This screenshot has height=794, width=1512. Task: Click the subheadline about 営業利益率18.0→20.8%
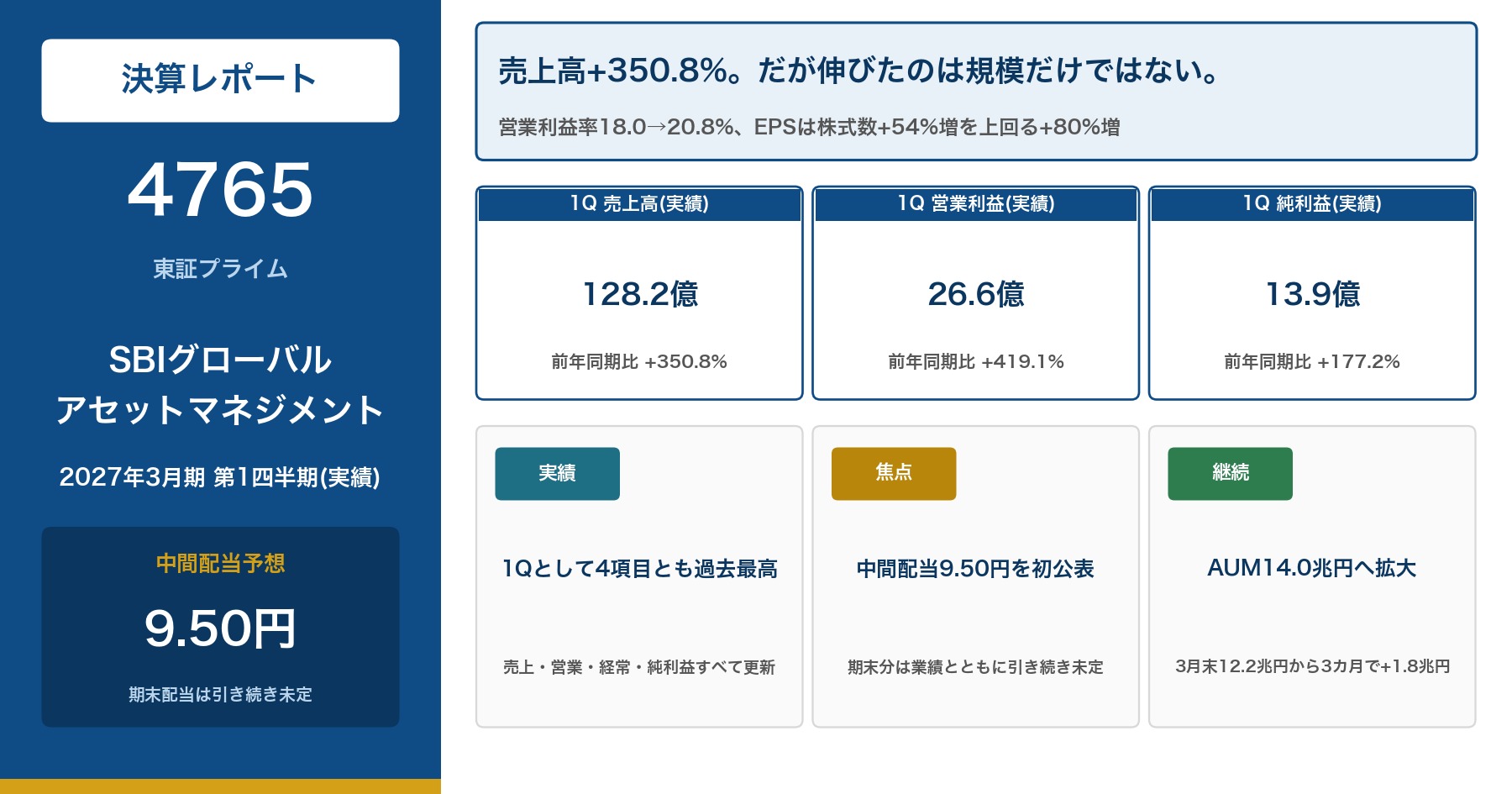(810, 127)
